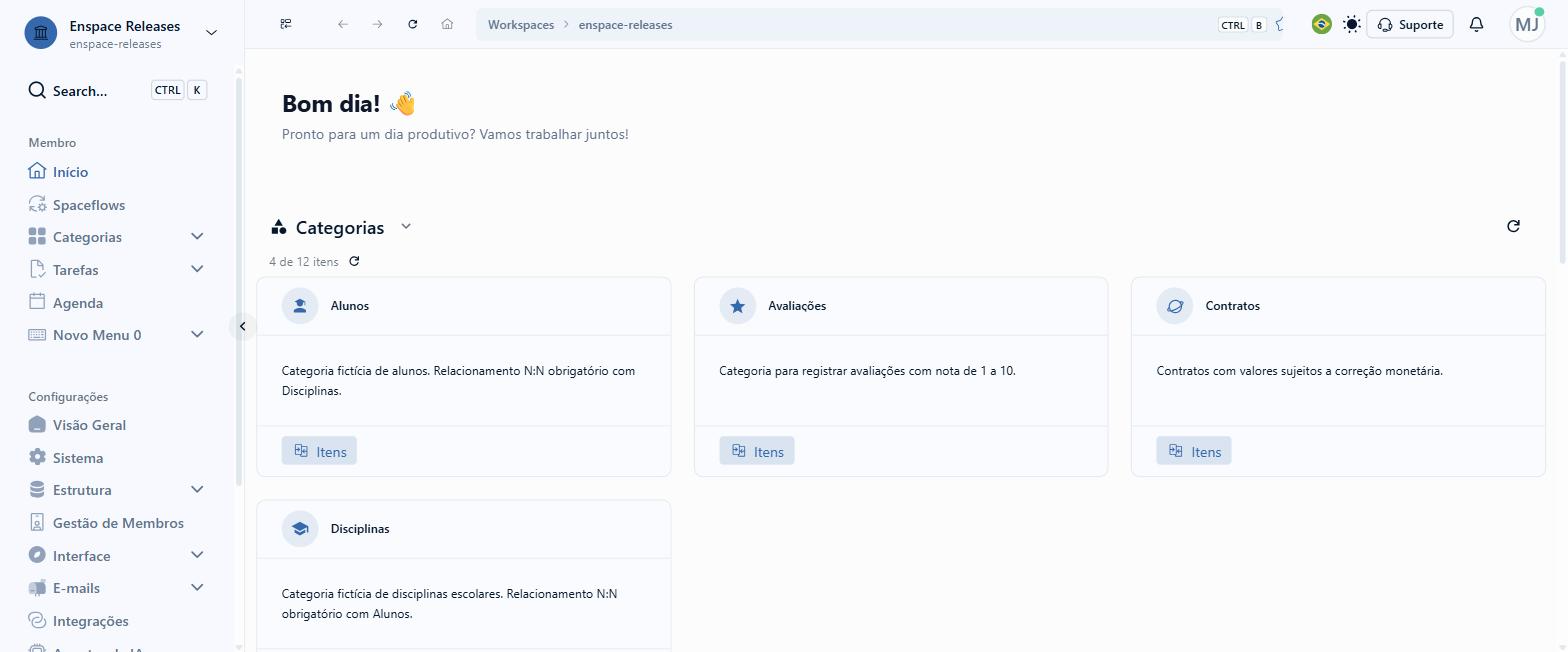Refresh the item count beside 4 de 12 itens
Image resolution: width=1568 pixels, height=652 pixels.
click(x=354, y=261)
